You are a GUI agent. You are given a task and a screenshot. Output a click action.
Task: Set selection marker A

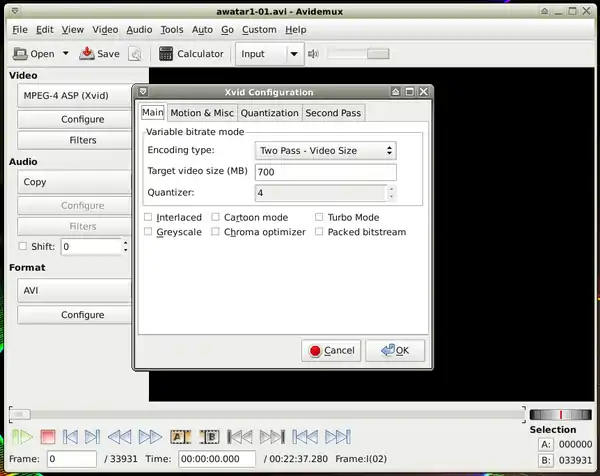pos(180,437)
